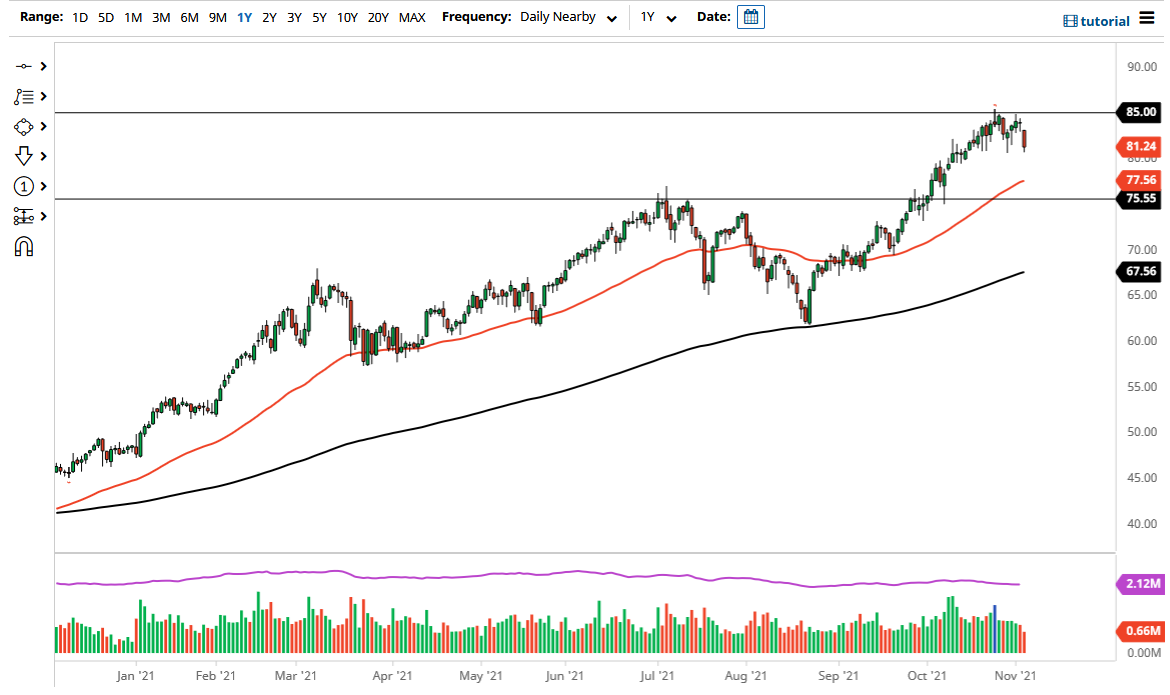Click the purple 2.12M volume average label
Image resolution: width=1170 pixels, height=695 pixels.
point(1140,584)
